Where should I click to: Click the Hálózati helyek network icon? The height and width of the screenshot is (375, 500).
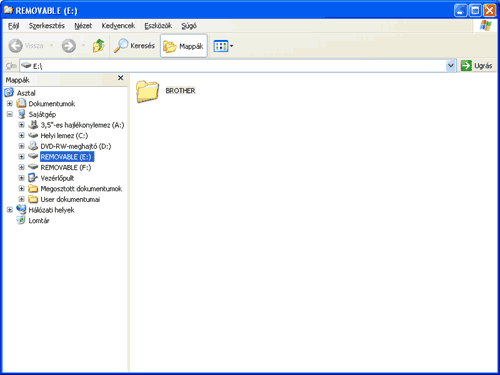[x=21, y=209]
